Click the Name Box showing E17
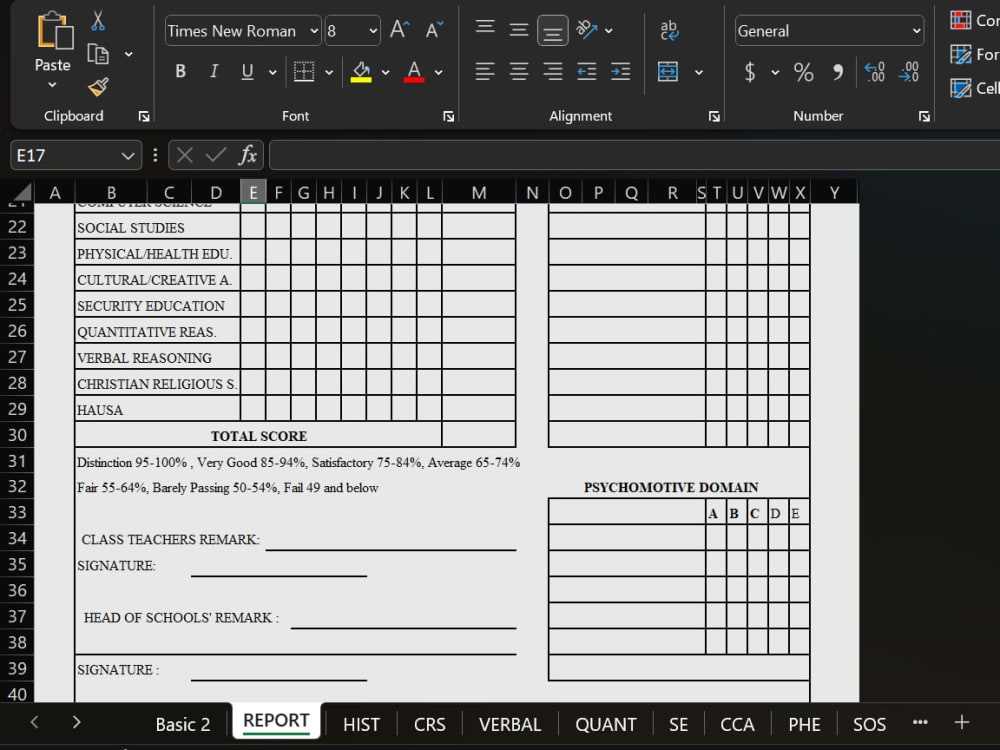 coord(76,155)
